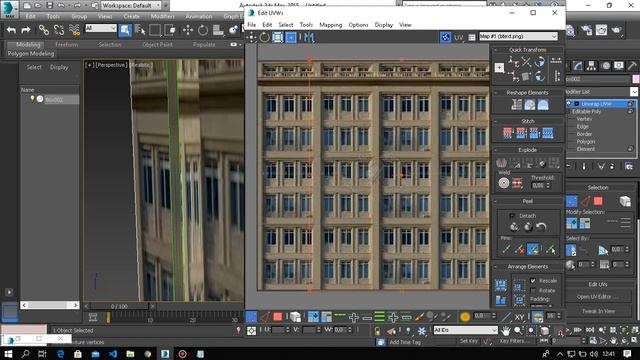
Task: Select the Move tool in Edit UVWs toolbar
Action: click(x=251, y=38)
